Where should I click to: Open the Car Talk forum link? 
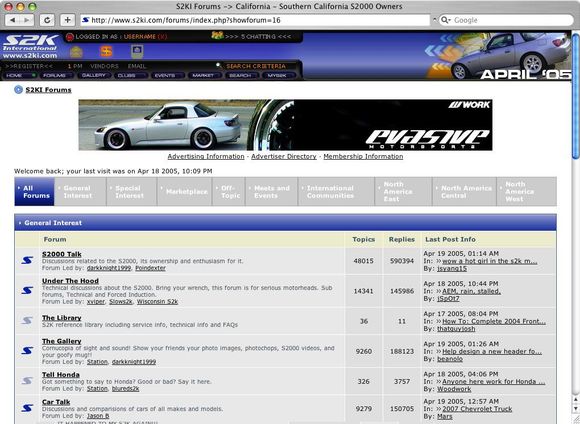click(x=56, y=402)
